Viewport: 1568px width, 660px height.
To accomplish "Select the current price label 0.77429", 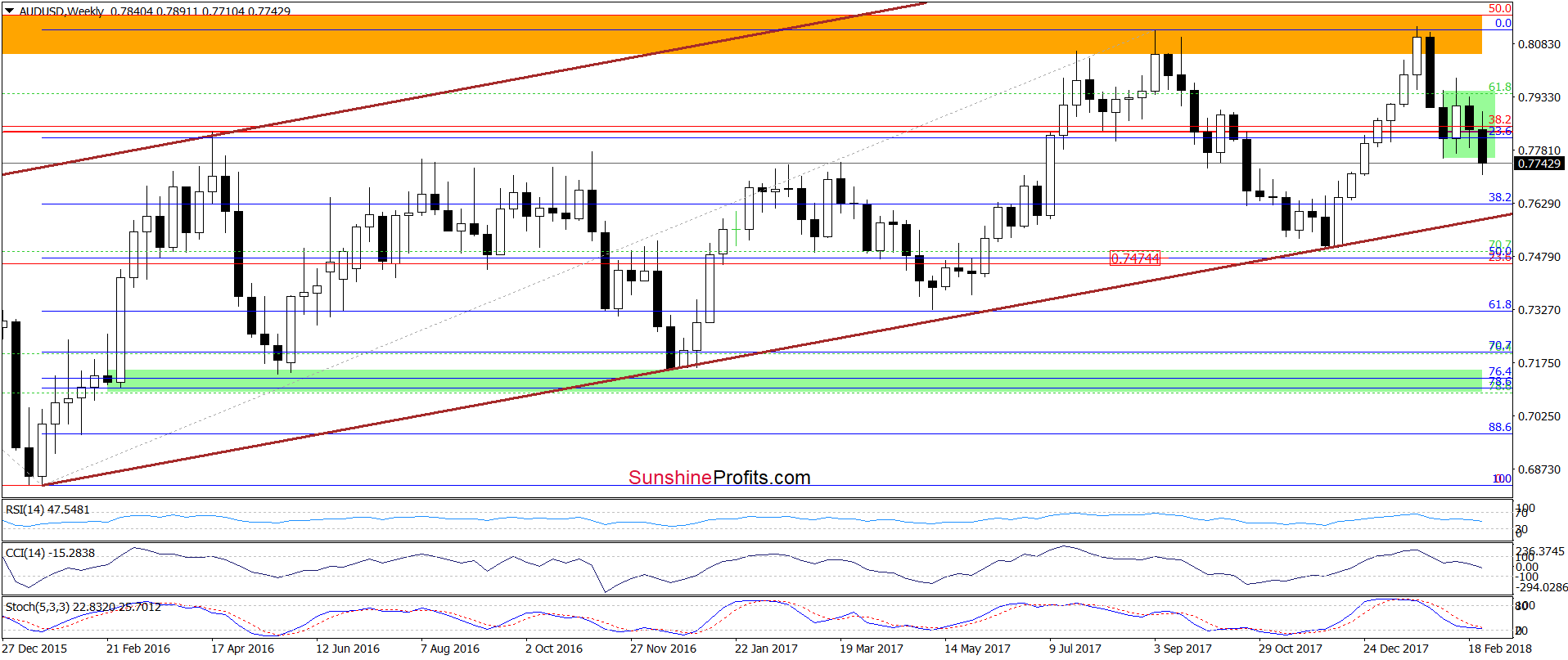I will coord(1539,164).
